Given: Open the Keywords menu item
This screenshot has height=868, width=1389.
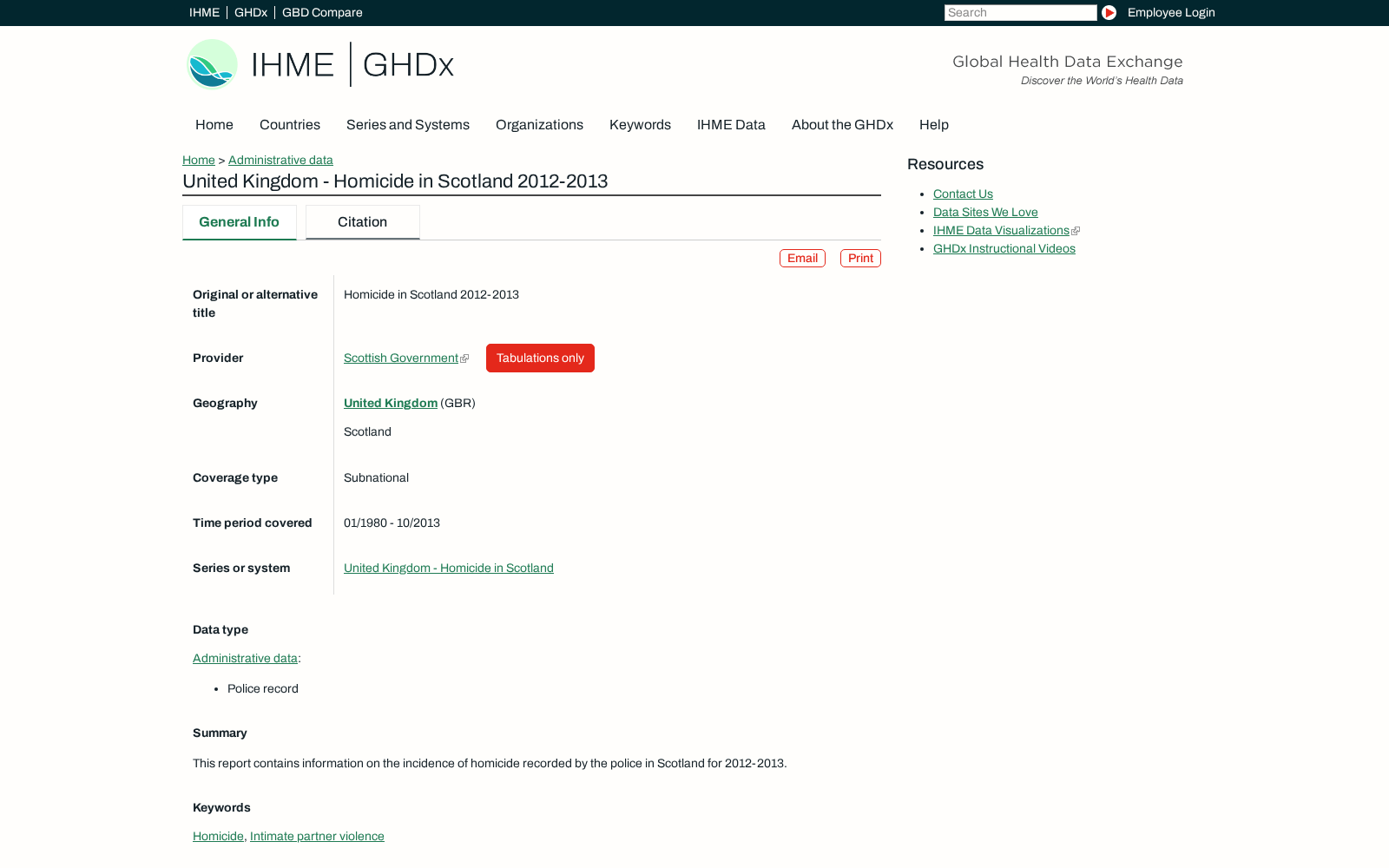Looking at the screenshot, I should 640,125.
